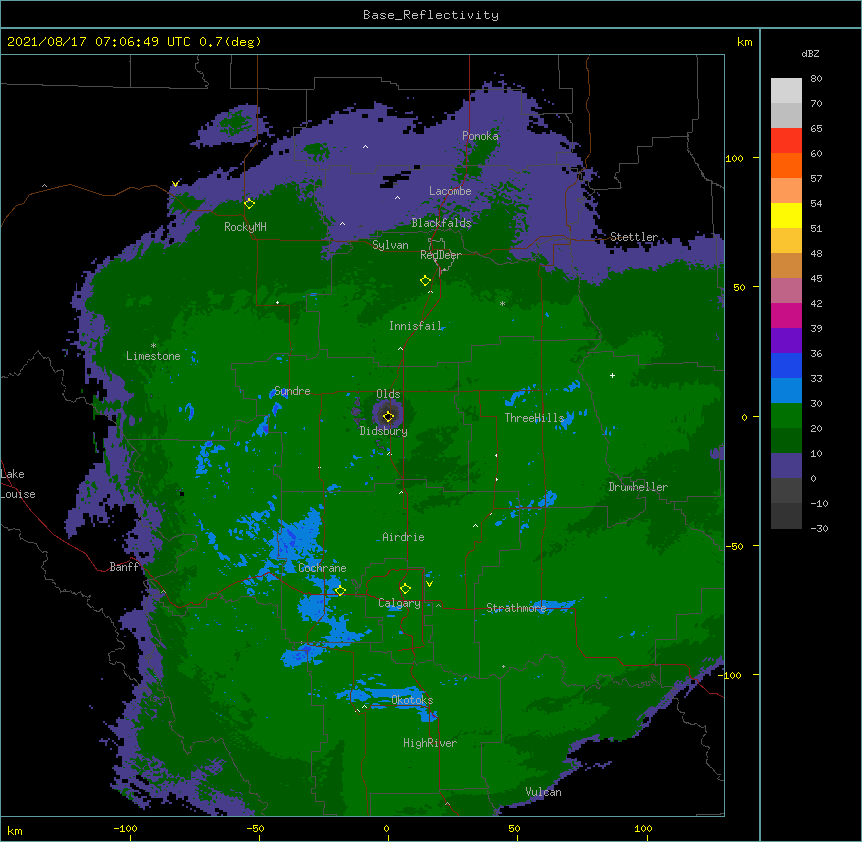The width and height of the screenshot is (862, 842).
Task: Click the Sylvan label
Action: click(x=390, y=245)
